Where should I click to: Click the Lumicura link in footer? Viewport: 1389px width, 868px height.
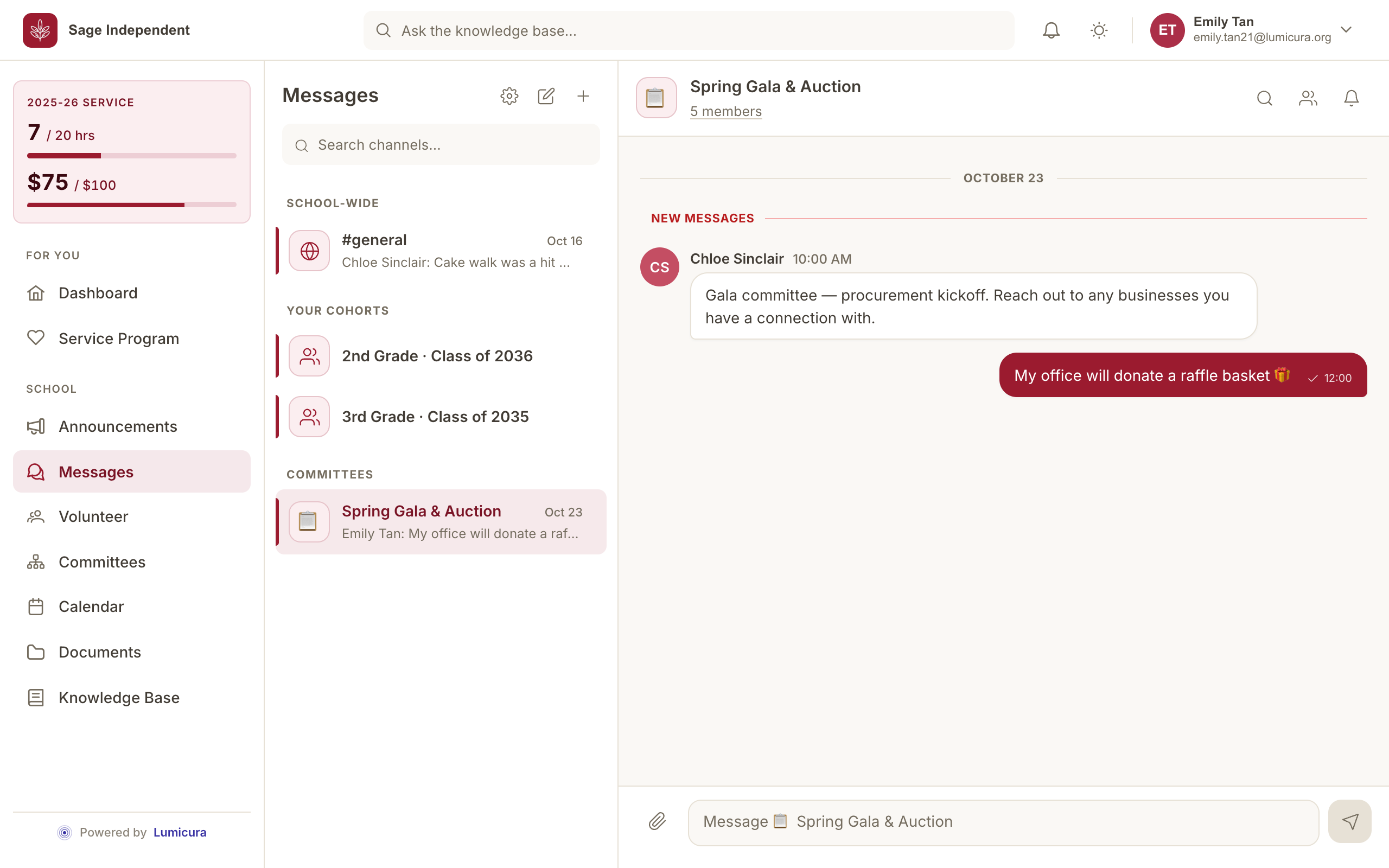180,832
